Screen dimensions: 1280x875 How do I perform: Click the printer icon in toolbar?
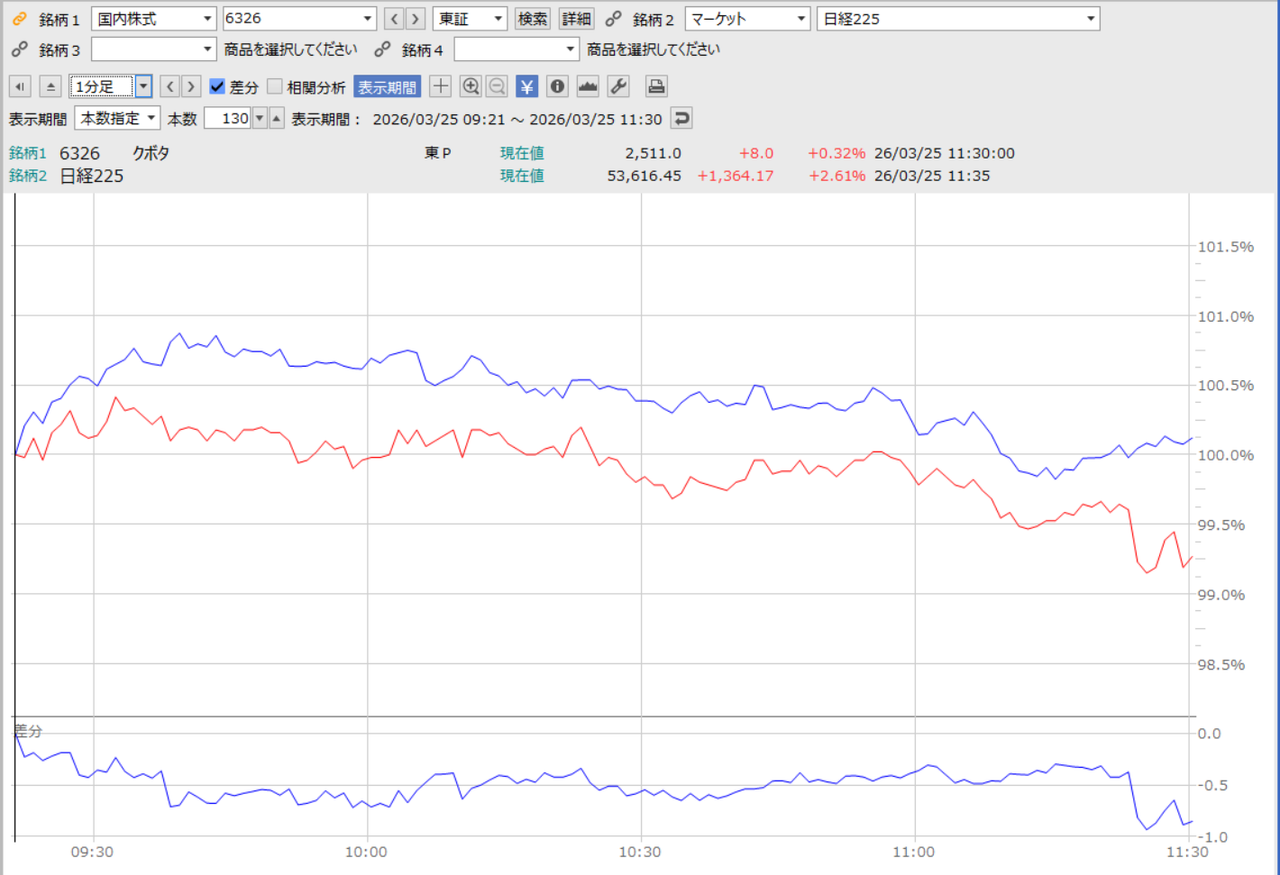point(656,87)
